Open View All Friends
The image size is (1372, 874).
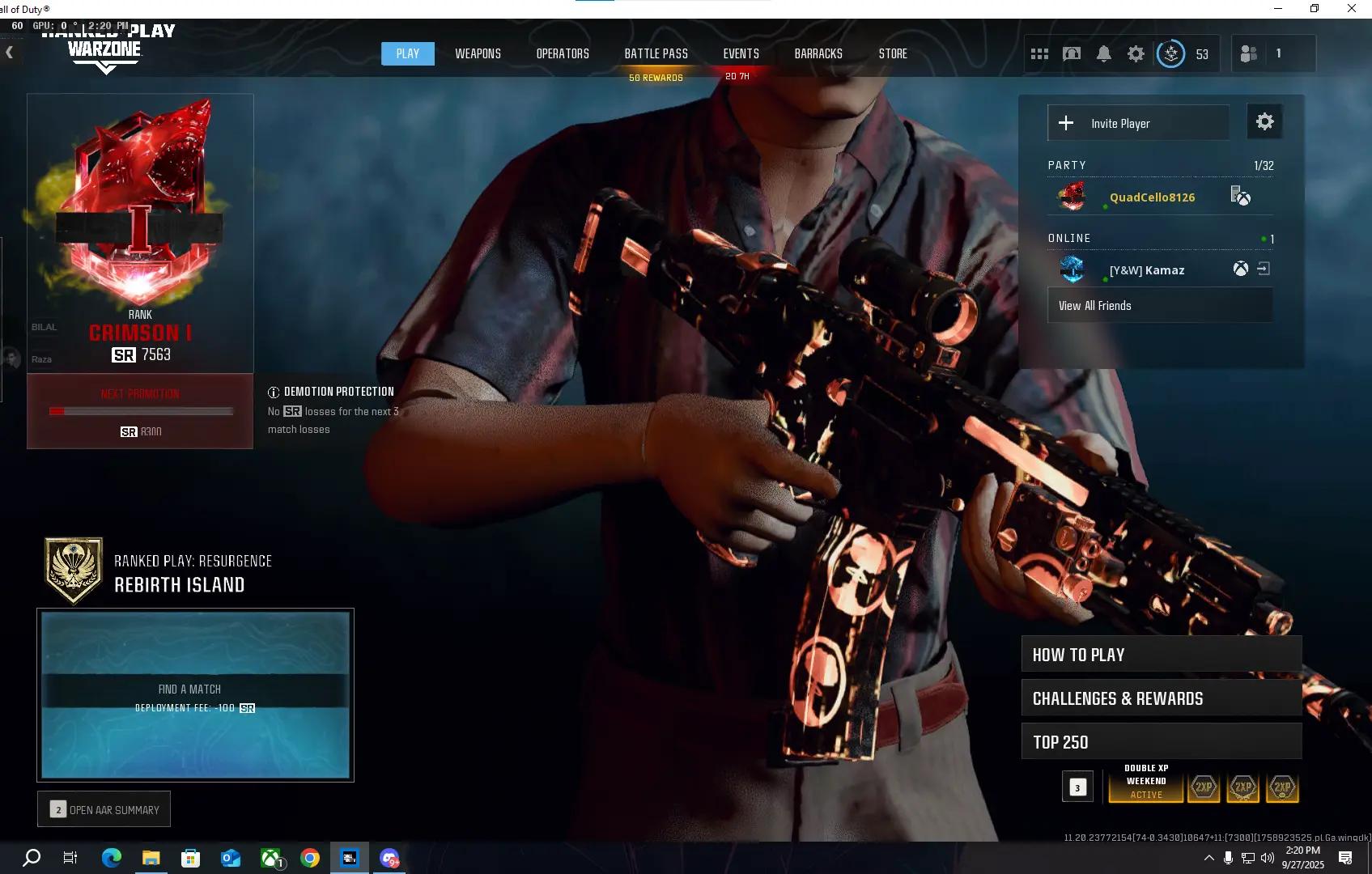pos(1159,306)
